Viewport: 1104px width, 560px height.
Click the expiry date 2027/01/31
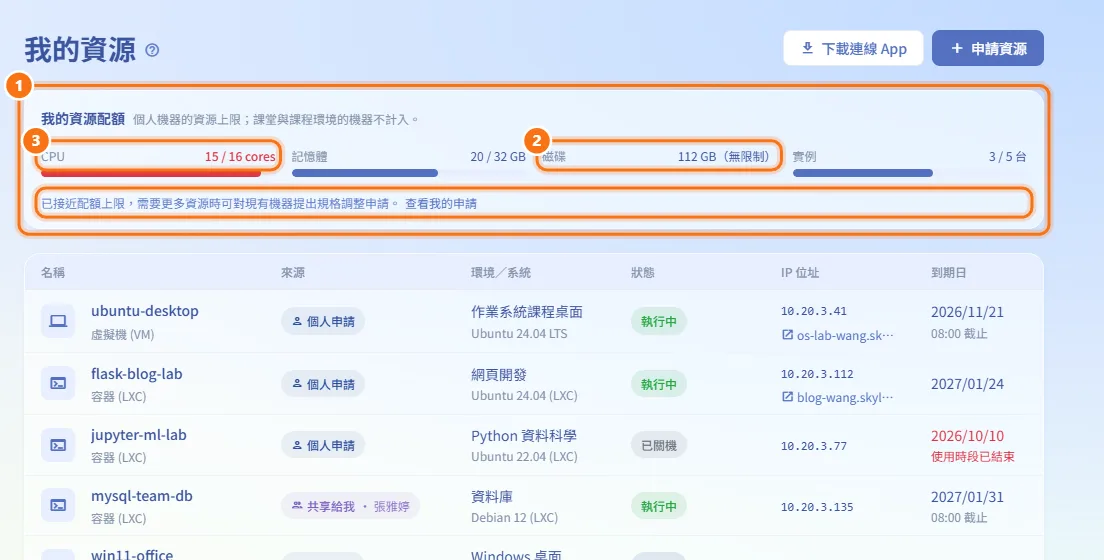(x=967, y=497)
